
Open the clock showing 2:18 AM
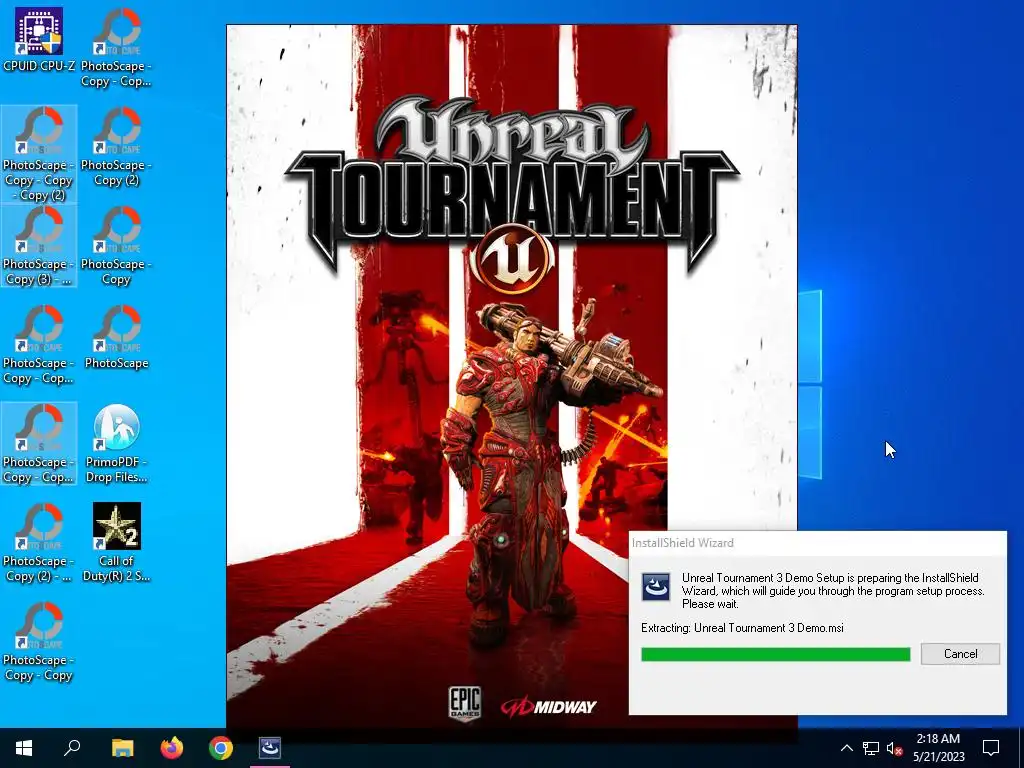(x=938, y=748)
